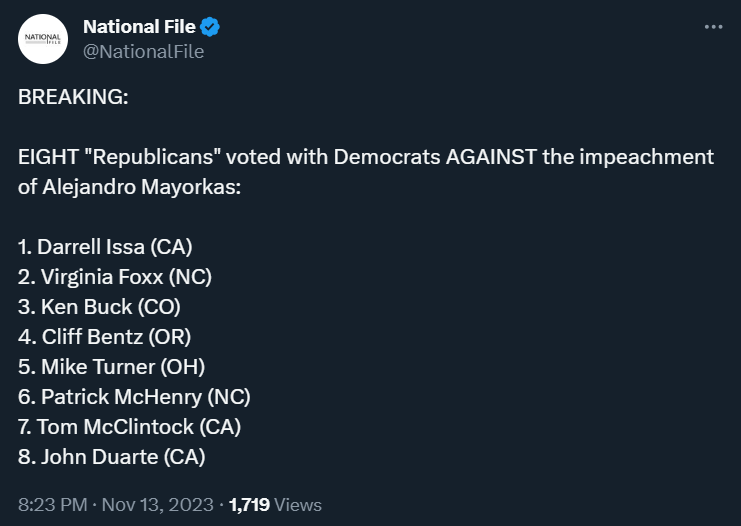The width and height of the screenshot is (741, 526).
Task: Open the @NationalFile handle link
Action: point(144,52)
